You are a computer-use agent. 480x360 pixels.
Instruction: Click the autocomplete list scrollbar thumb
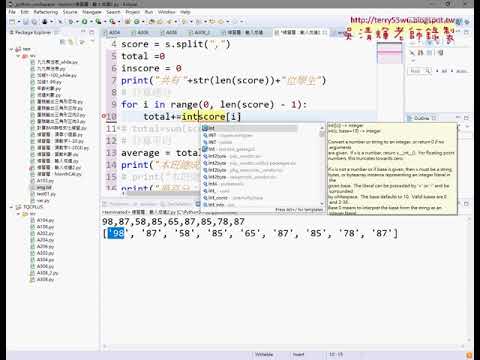[x=322, y=134]
